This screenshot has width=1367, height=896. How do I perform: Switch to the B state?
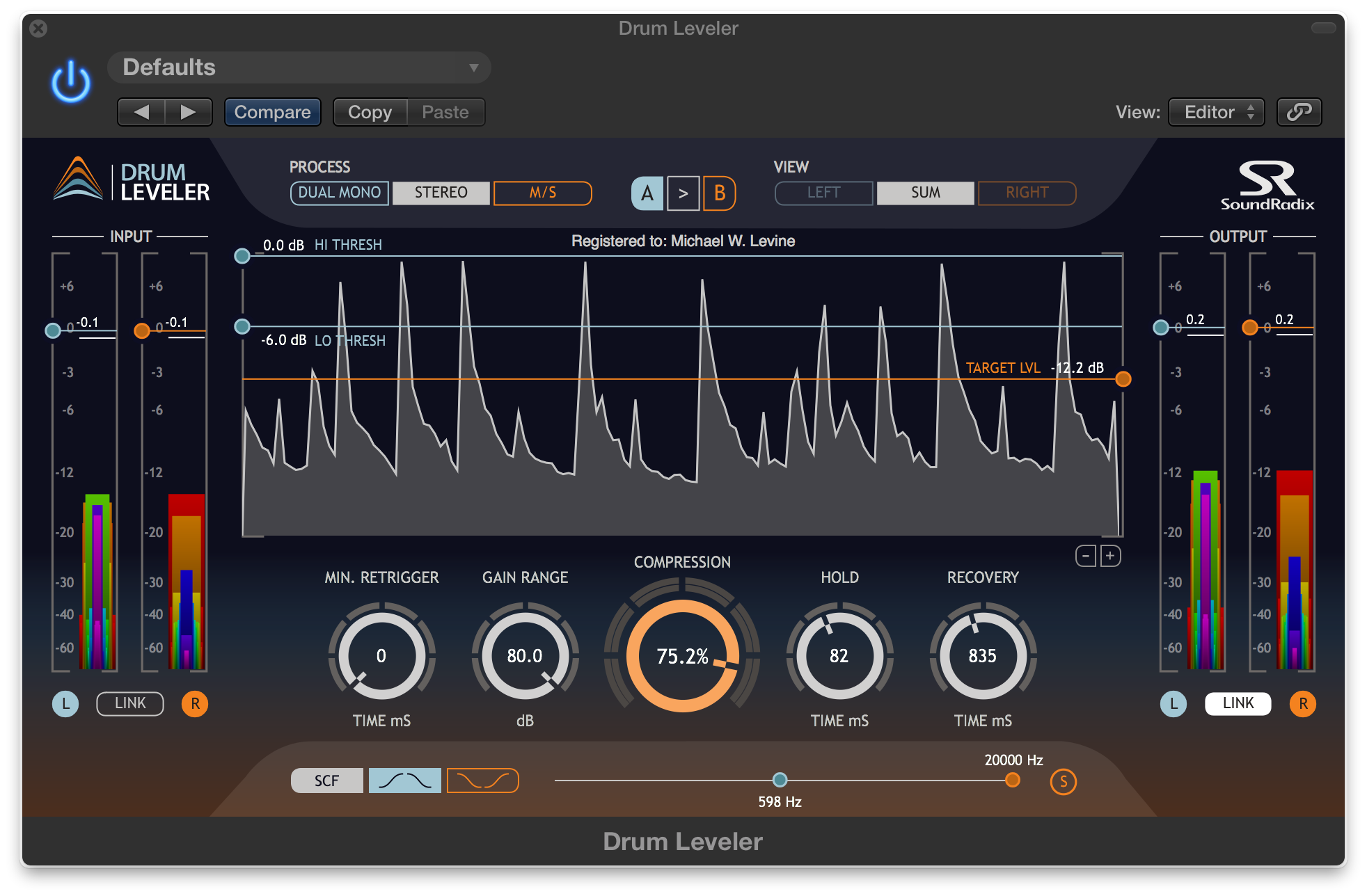(719, 193)
